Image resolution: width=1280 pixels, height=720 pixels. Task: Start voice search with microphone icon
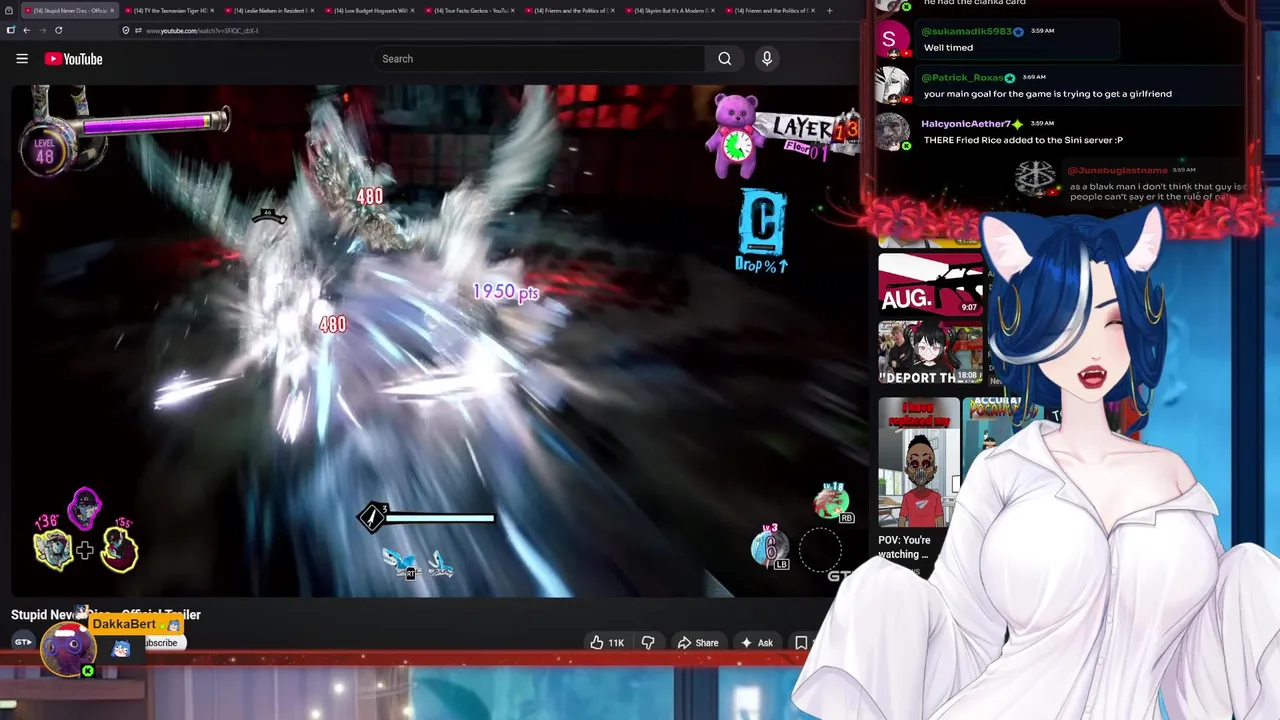coord(767,59)
